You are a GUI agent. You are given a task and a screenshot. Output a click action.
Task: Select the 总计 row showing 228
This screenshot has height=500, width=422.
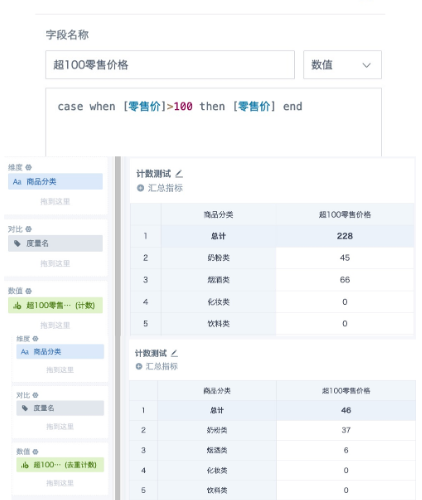(x=272, y=236)
